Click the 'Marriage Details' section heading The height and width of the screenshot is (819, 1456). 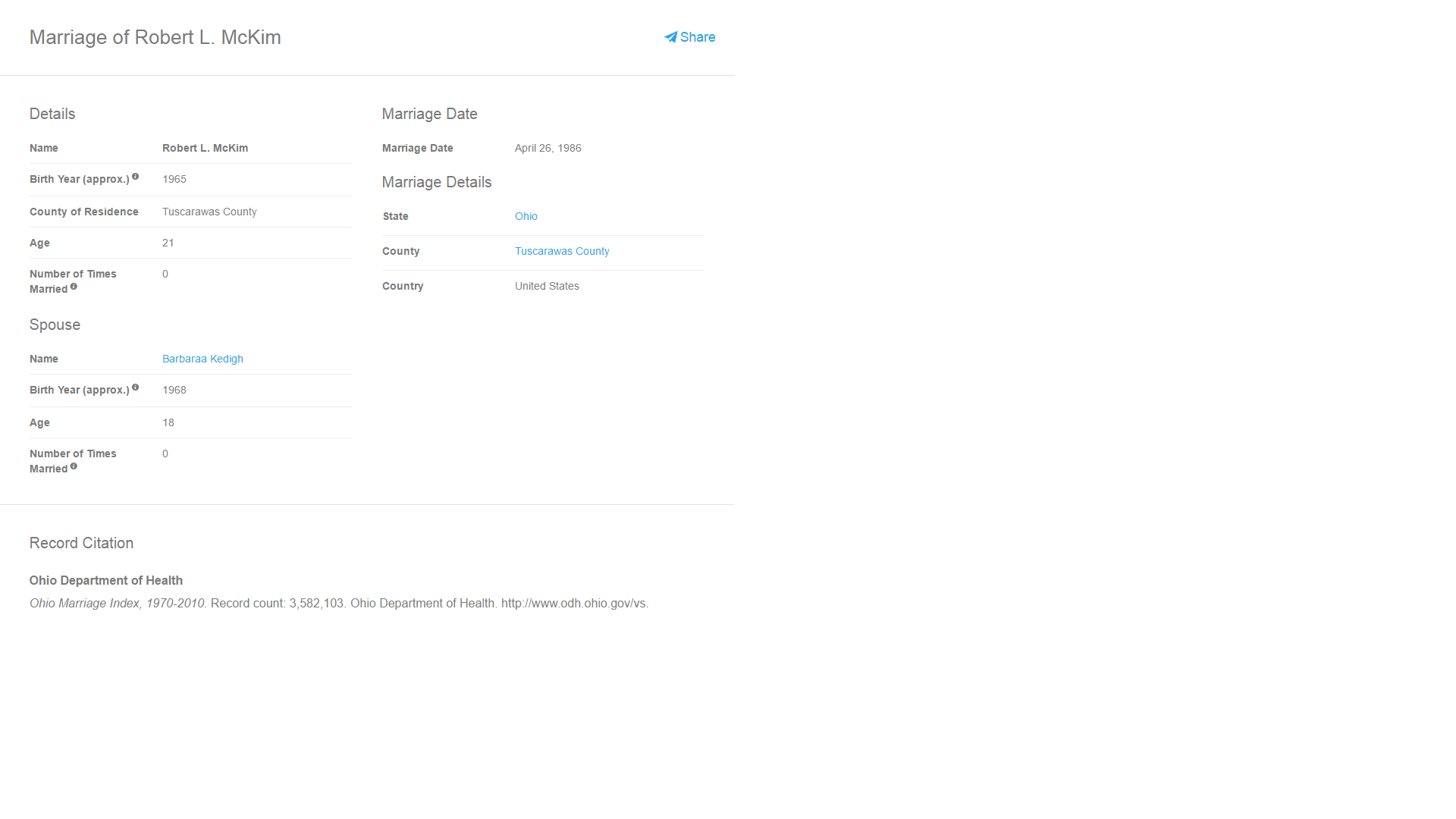pyautogui.click(x=437, y=182)
